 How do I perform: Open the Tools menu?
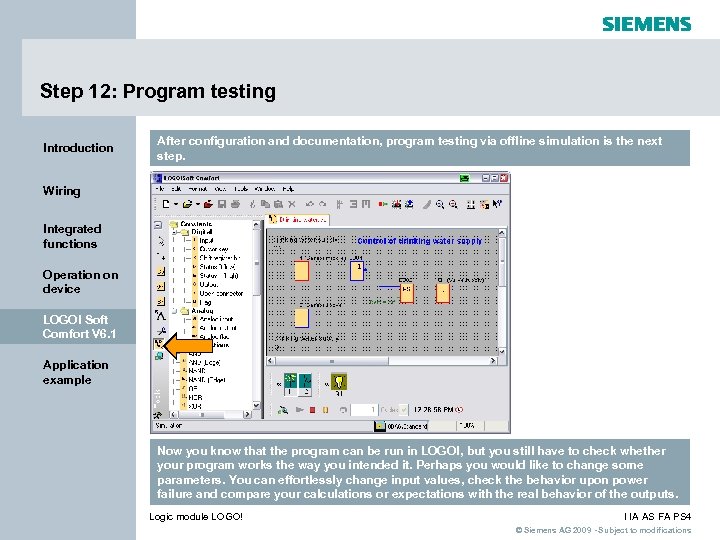[241, 189]
